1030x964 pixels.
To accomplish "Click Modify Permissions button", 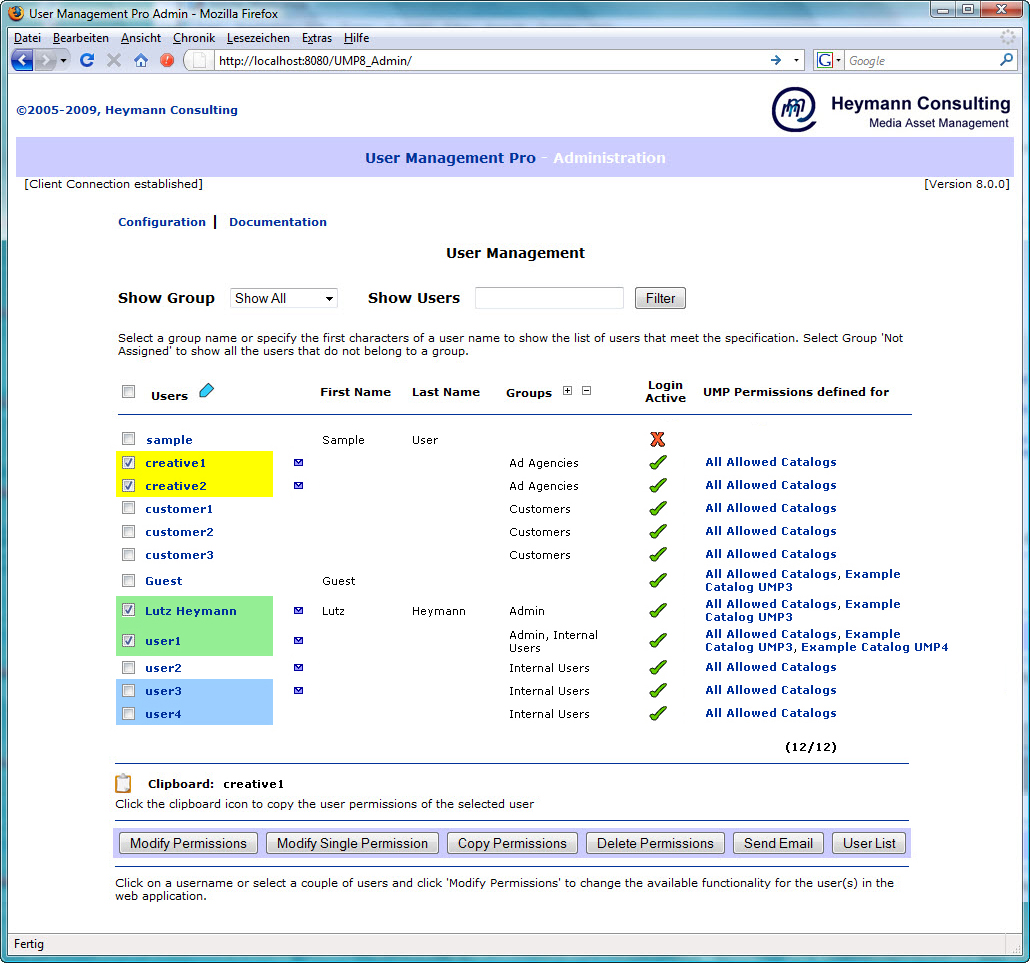I will pos(188,843).
